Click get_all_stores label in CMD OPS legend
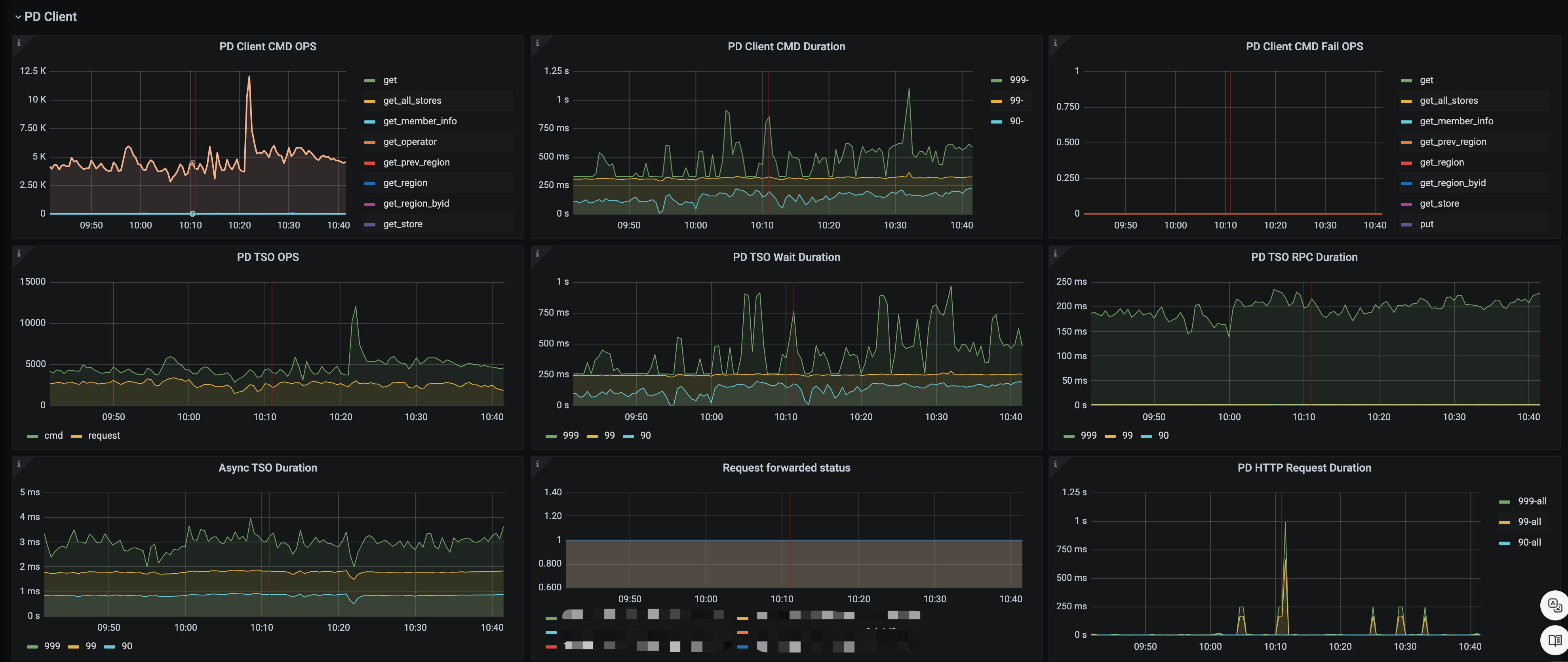The width and height of the screenshot is (1568, 662). 412,101
